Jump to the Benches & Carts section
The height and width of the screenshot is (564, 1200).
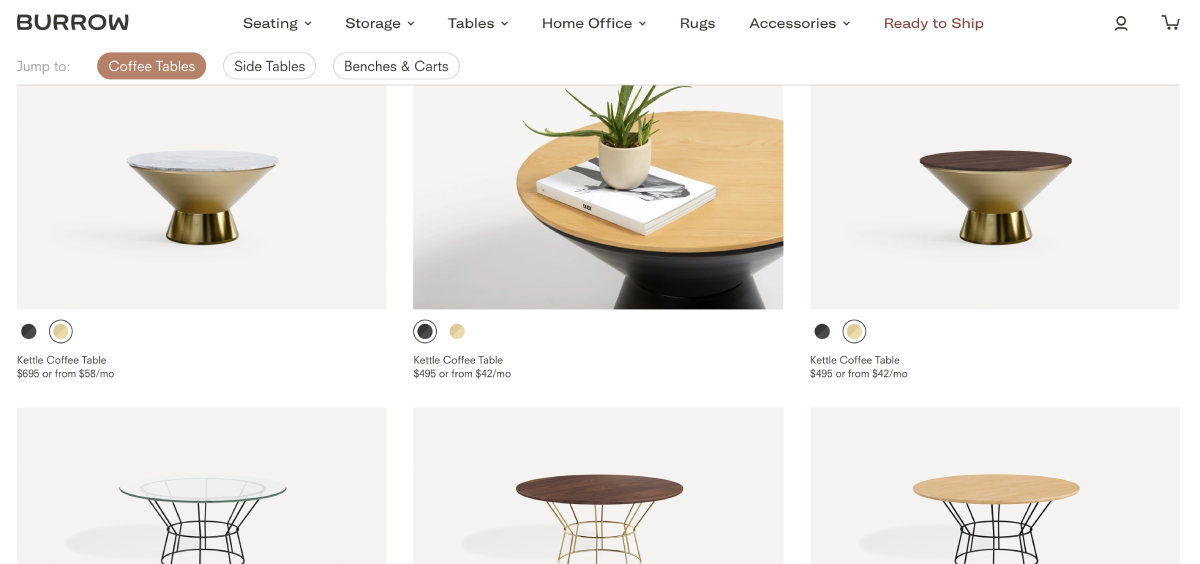click(396, 66)
